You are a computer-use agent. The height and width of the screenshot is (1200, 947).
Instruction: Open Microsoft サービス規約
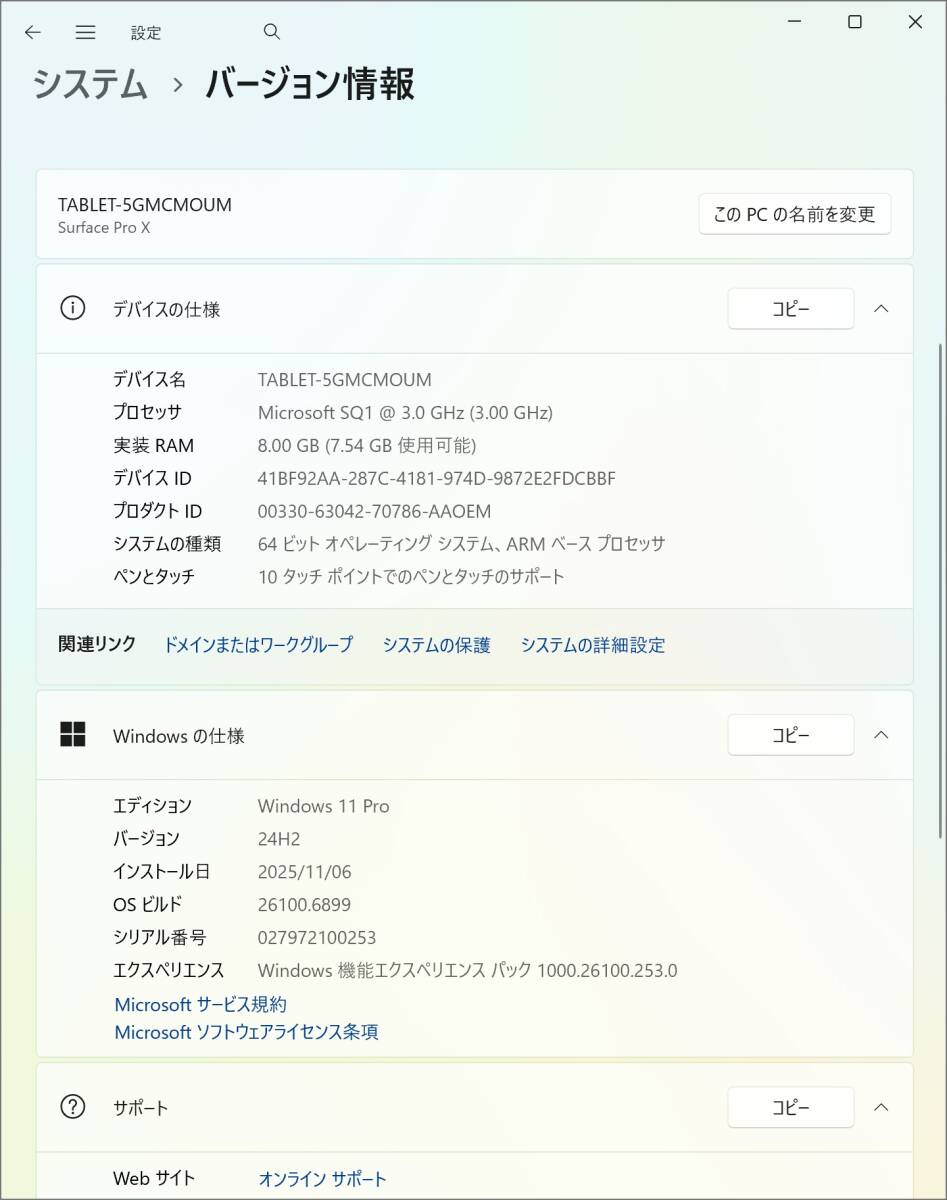coord(199,1004)
